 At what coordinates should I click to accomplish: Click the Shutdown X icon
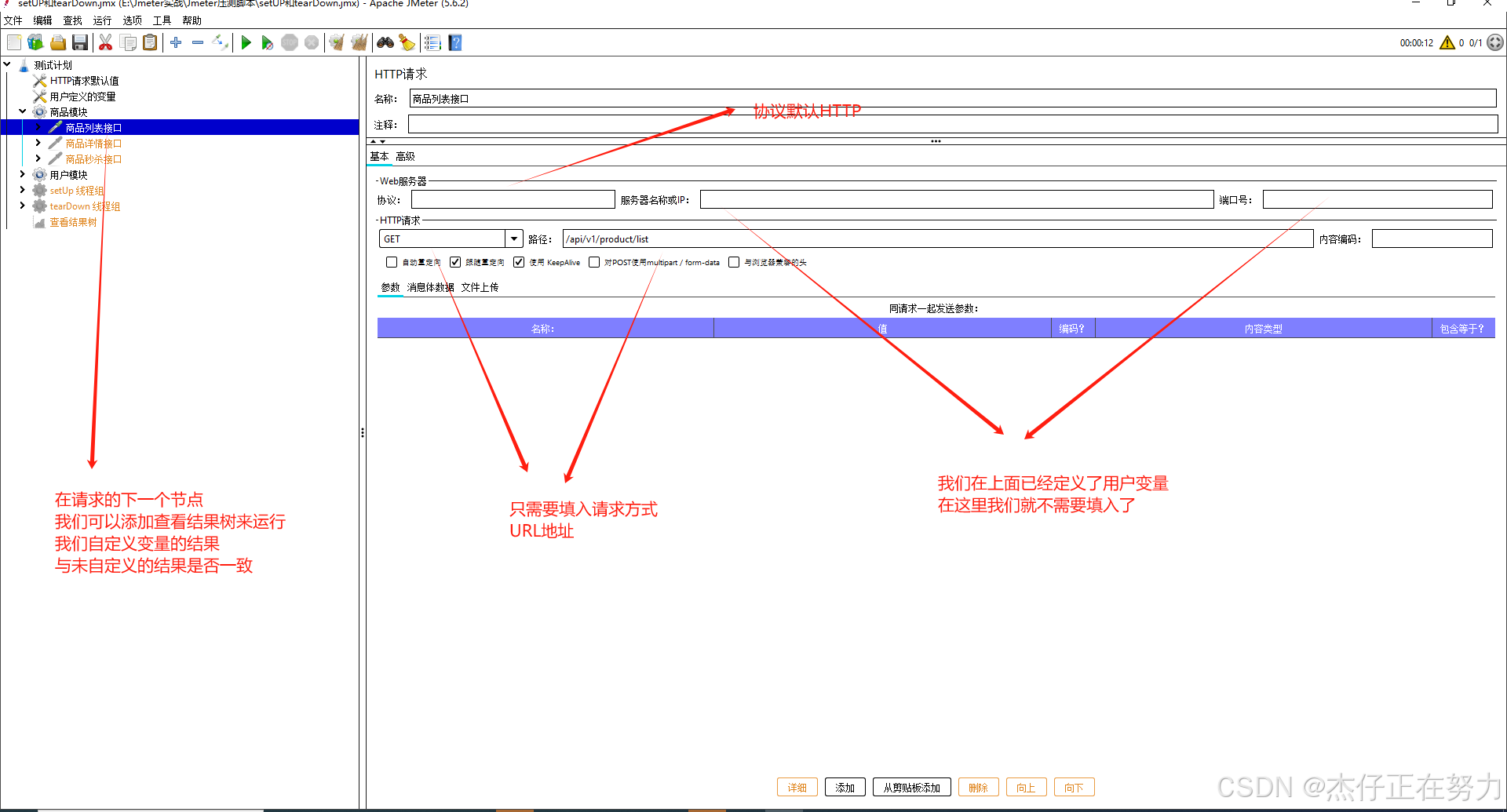coord(312,42)
